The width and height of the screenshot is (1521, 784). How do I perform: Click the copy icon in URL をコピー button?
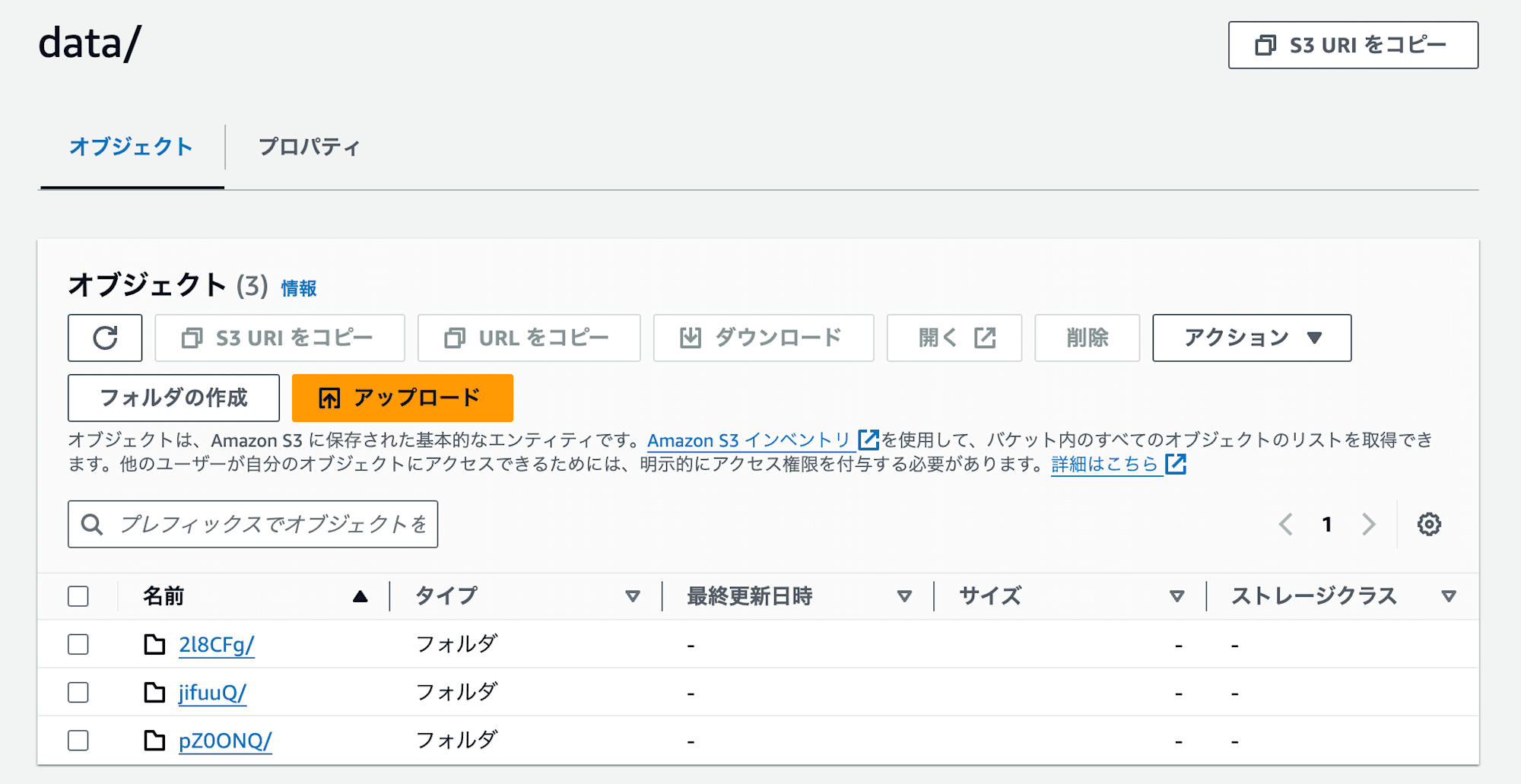(455, 338)
